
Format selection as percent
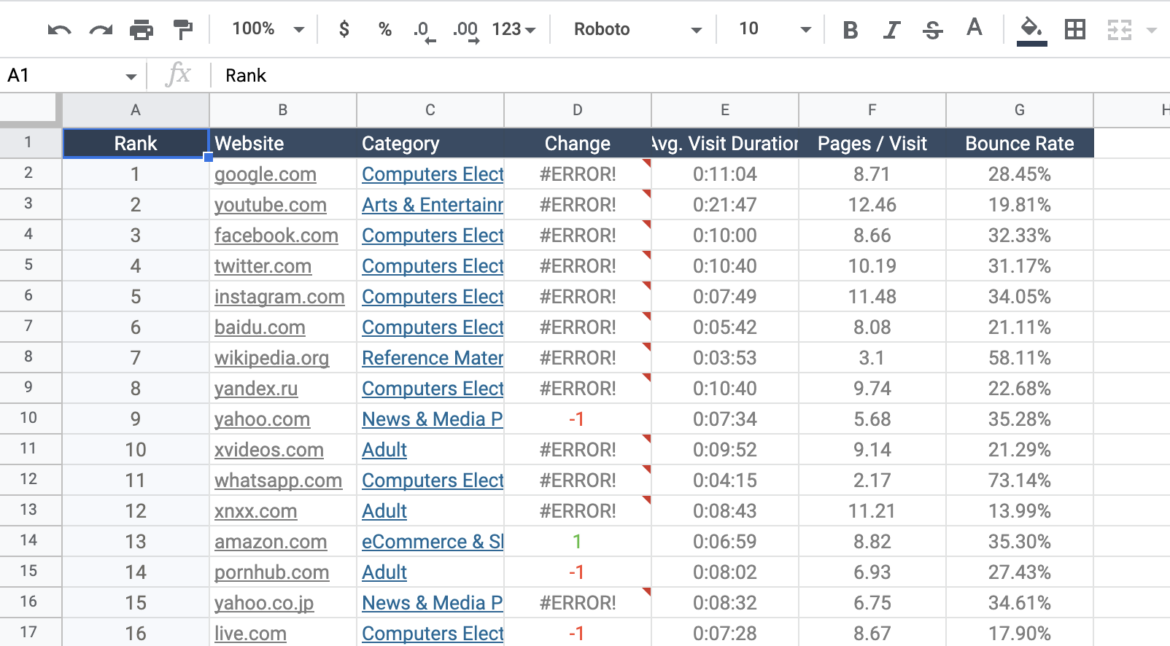[x=384, y=29]
